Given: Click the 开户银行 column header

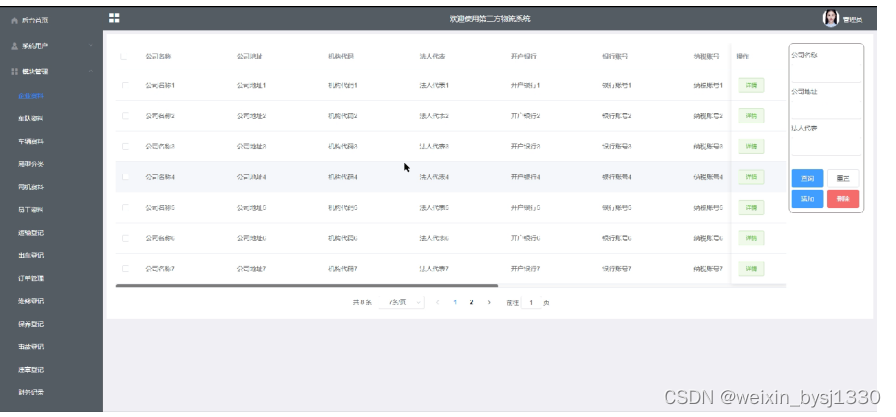Looking at the screenshot, I should pyautogui.click(x=524, y=57).
